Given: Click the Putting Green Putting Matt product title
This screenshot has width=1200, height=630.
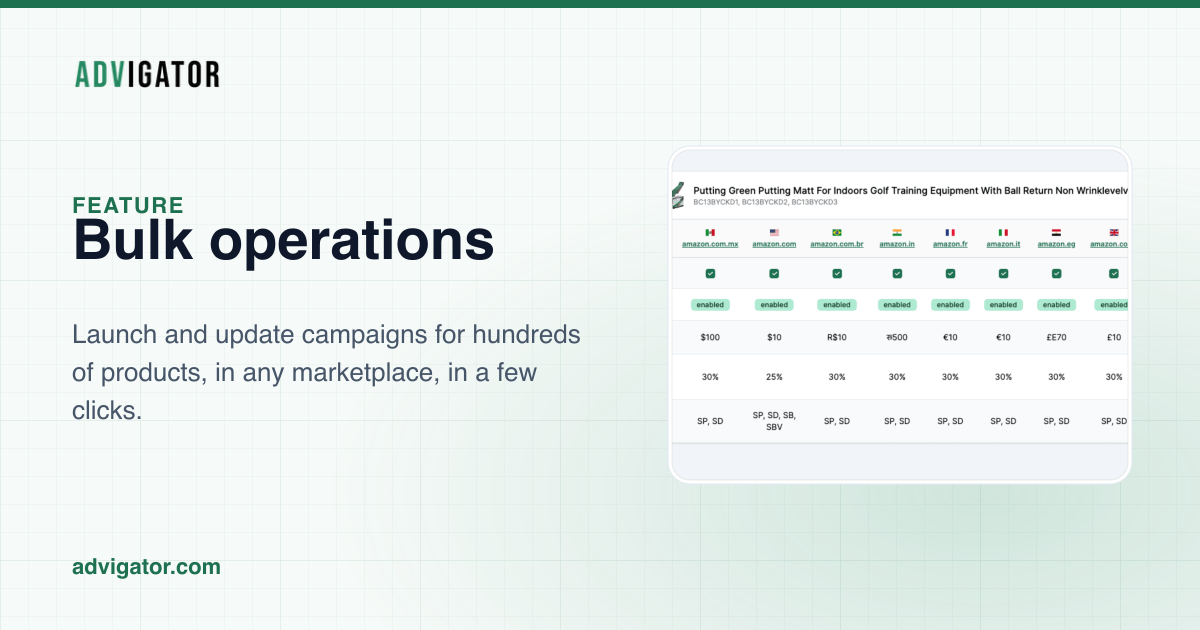Looking at the screenshot, I should 910,189.
